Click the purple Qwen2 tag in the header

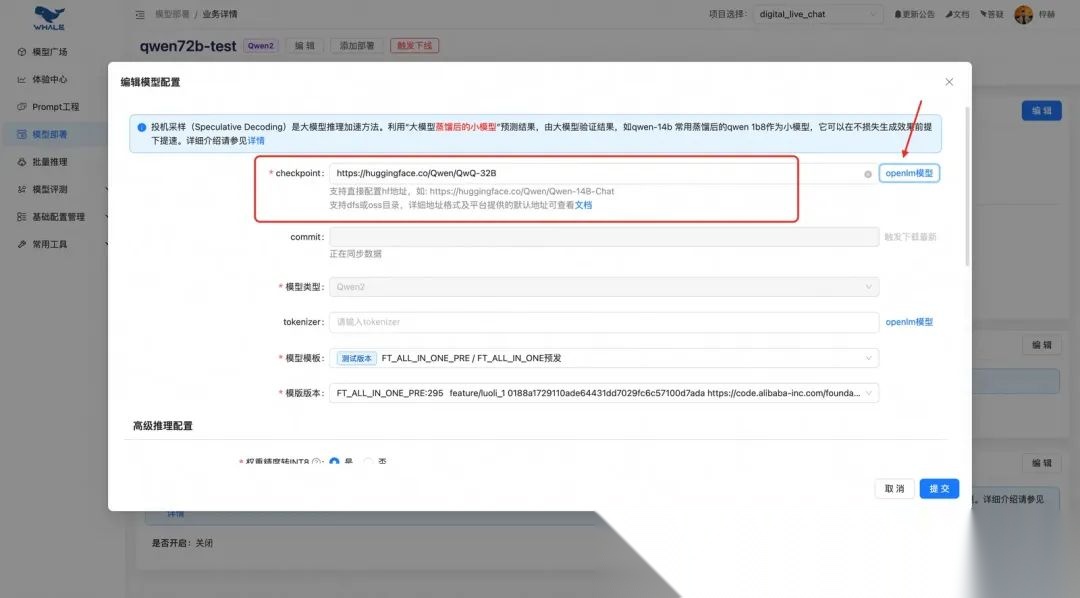(x=260, y=46)
